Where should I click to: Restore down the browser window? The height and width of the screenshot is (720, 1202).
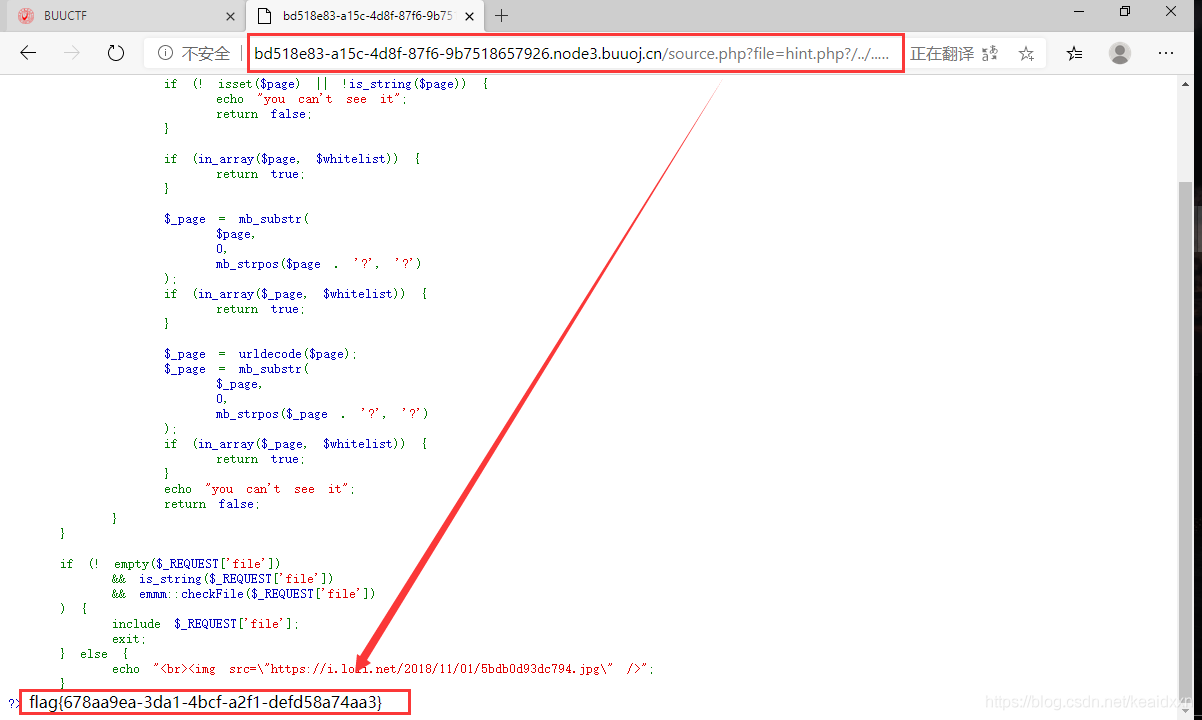tap(1124, 12)
